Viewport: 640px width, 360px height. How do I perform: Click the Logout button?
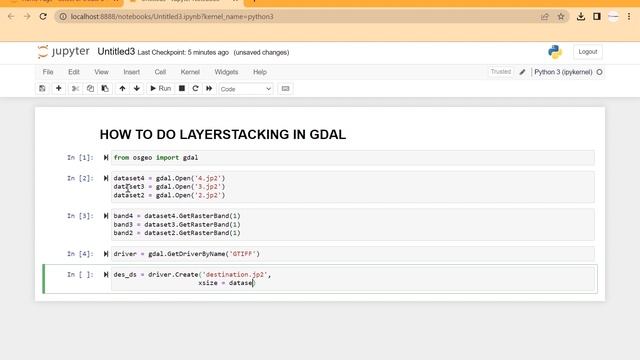click(588, 52)
